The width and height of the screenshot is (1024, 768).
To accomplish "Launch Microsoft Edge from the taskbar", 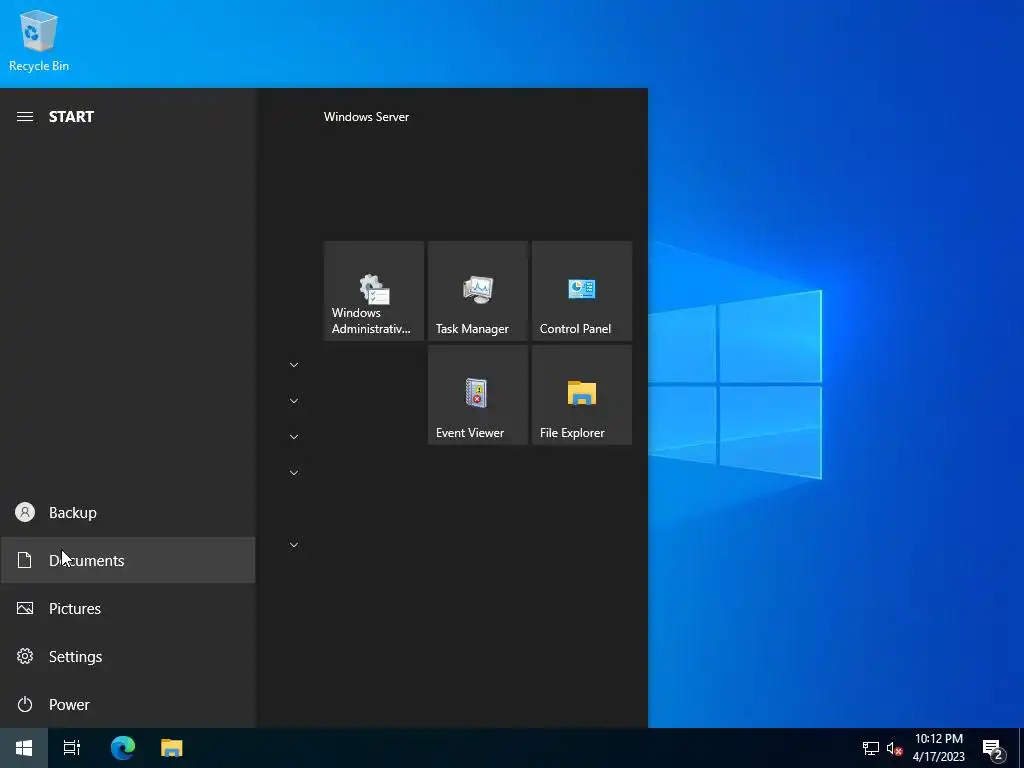I will click(123, 748).
